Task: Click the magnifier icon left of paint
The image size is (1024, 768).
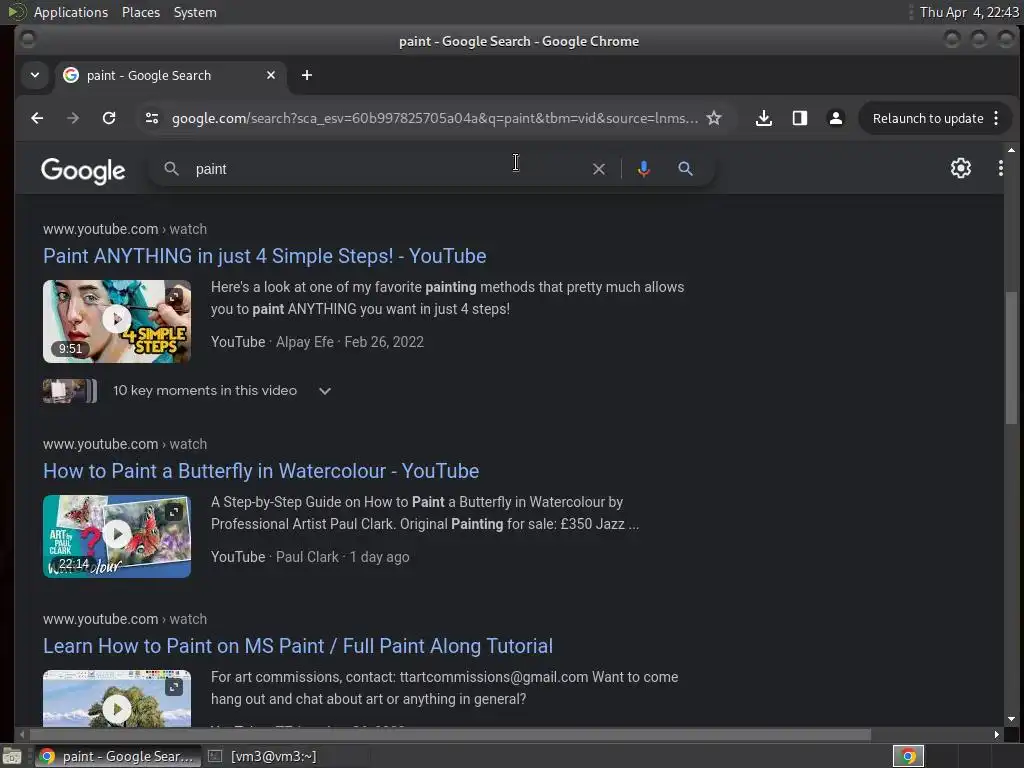Action: click(171, 169)
